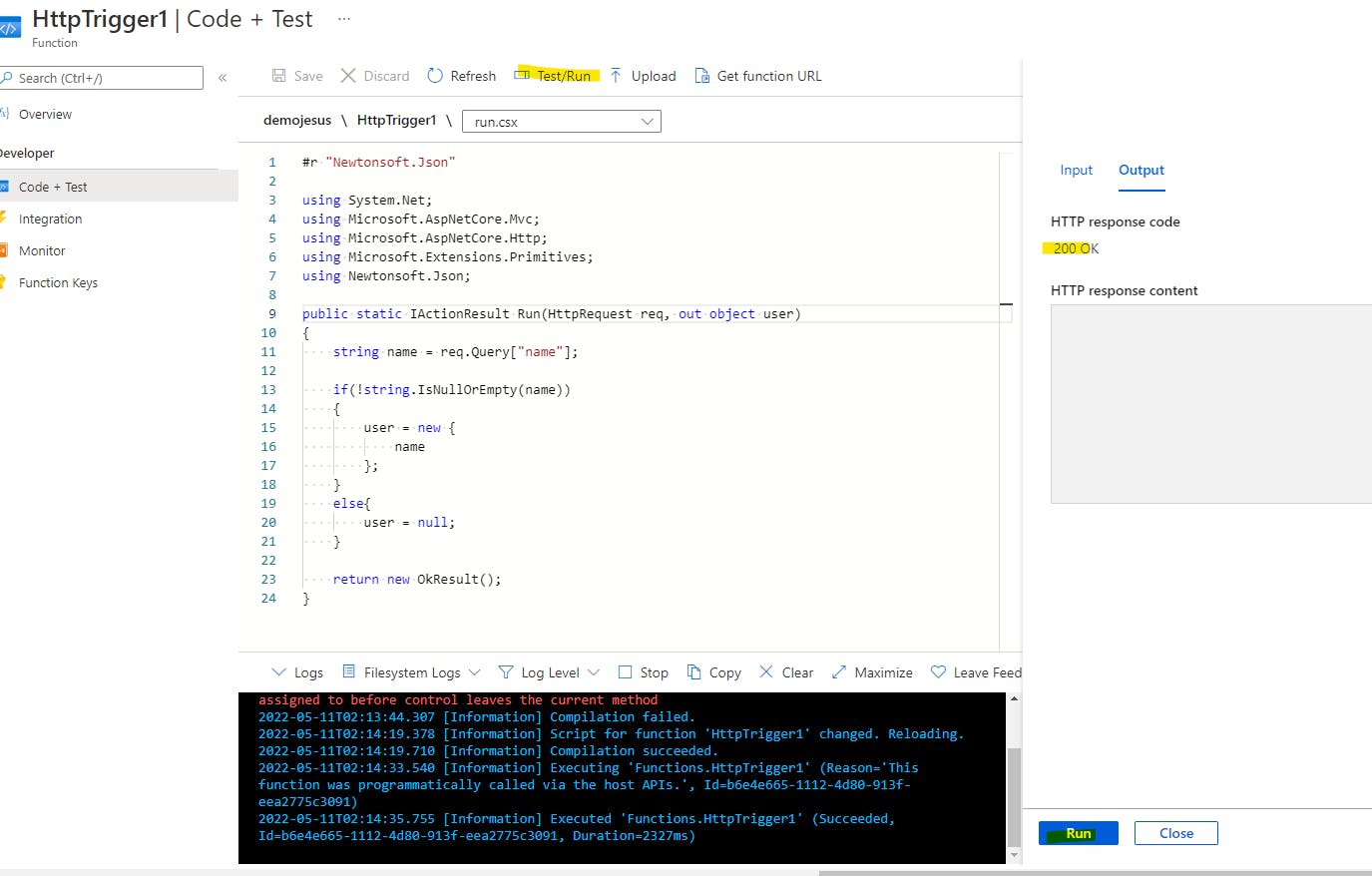
Task: Click the Get function URL icon
Action: [702, 76]
